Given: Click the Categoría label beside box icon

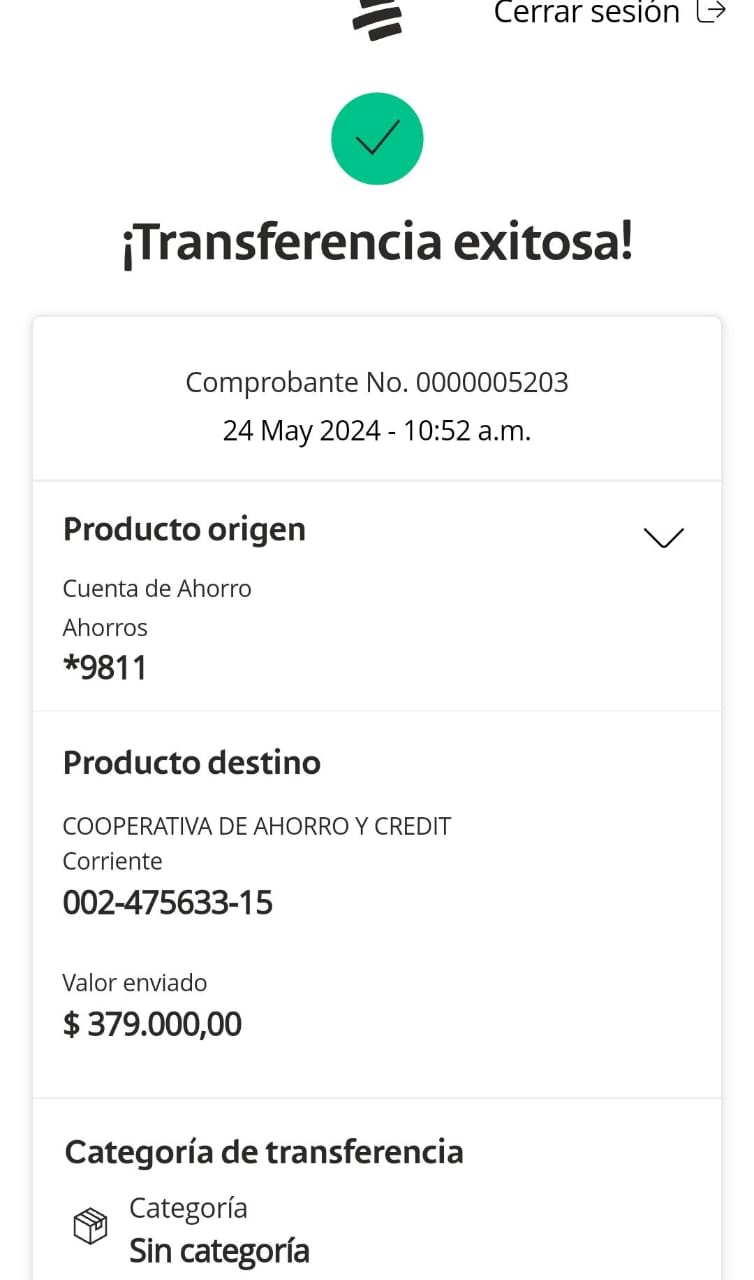Looking at the screenshot, I should tap(188, 1208).
